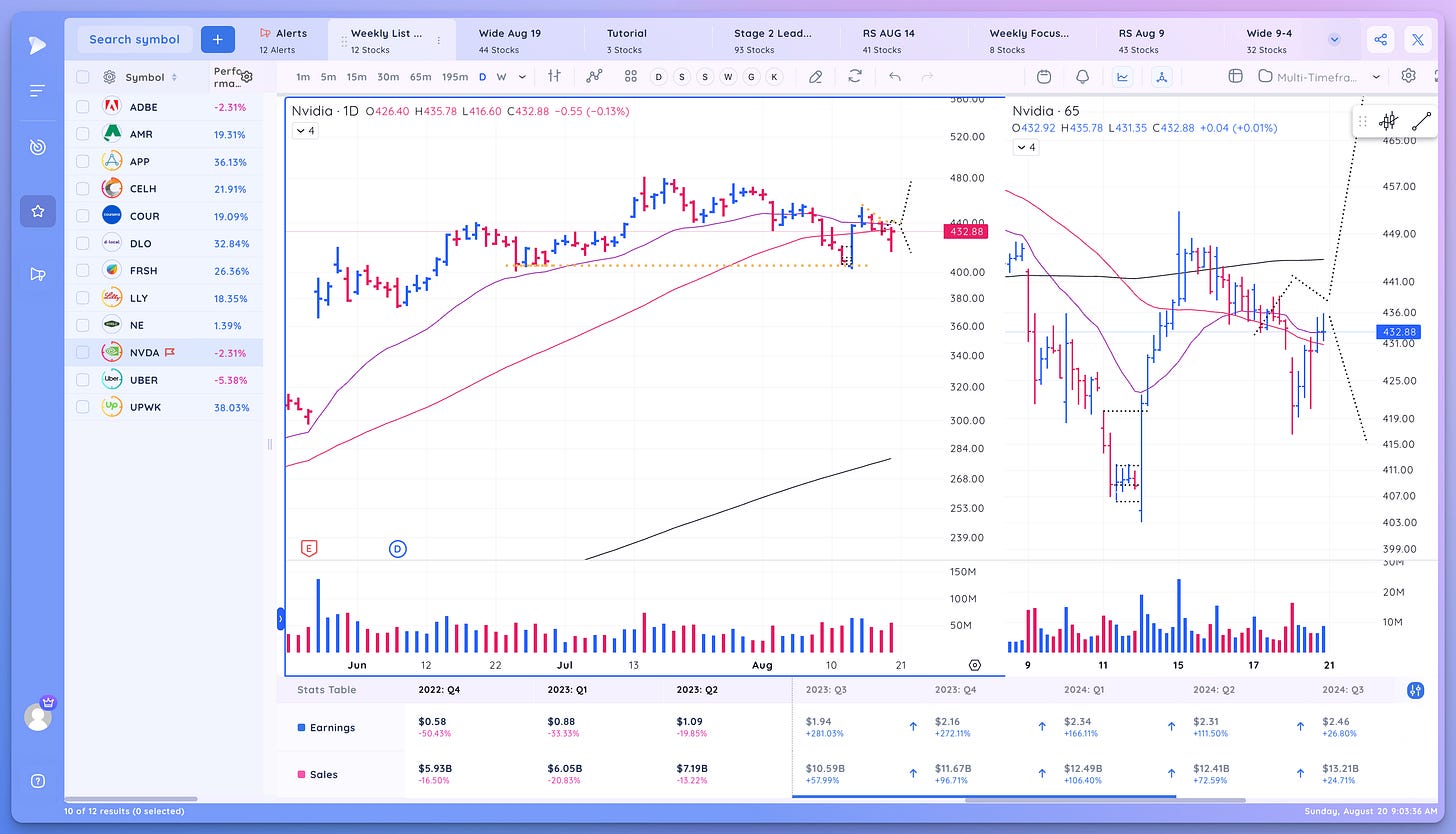Open the chart style bars icon

tap(554, 76)
